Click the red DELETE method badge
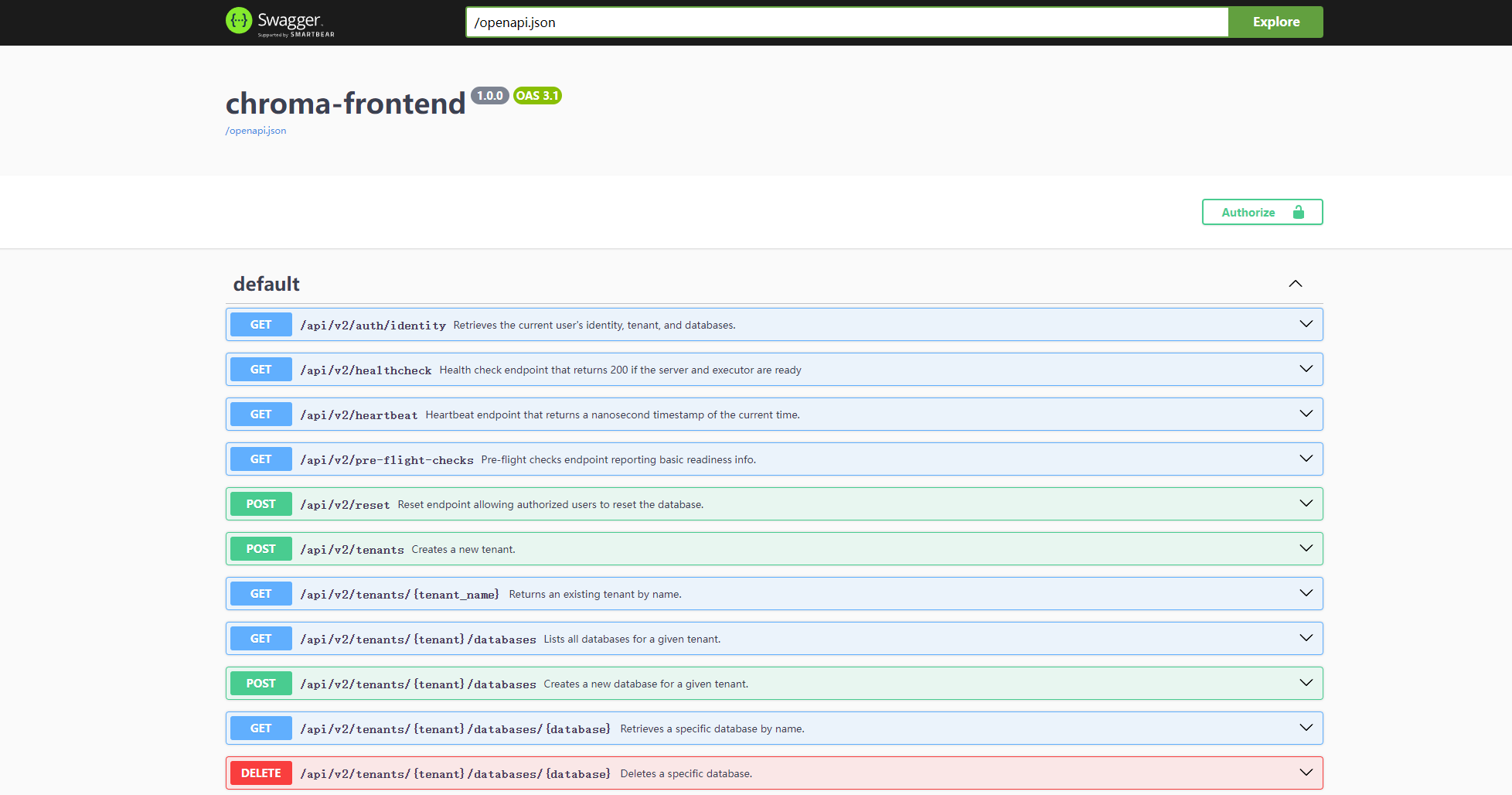This screenshot has height=795, width=1512. tap(261, 773)
